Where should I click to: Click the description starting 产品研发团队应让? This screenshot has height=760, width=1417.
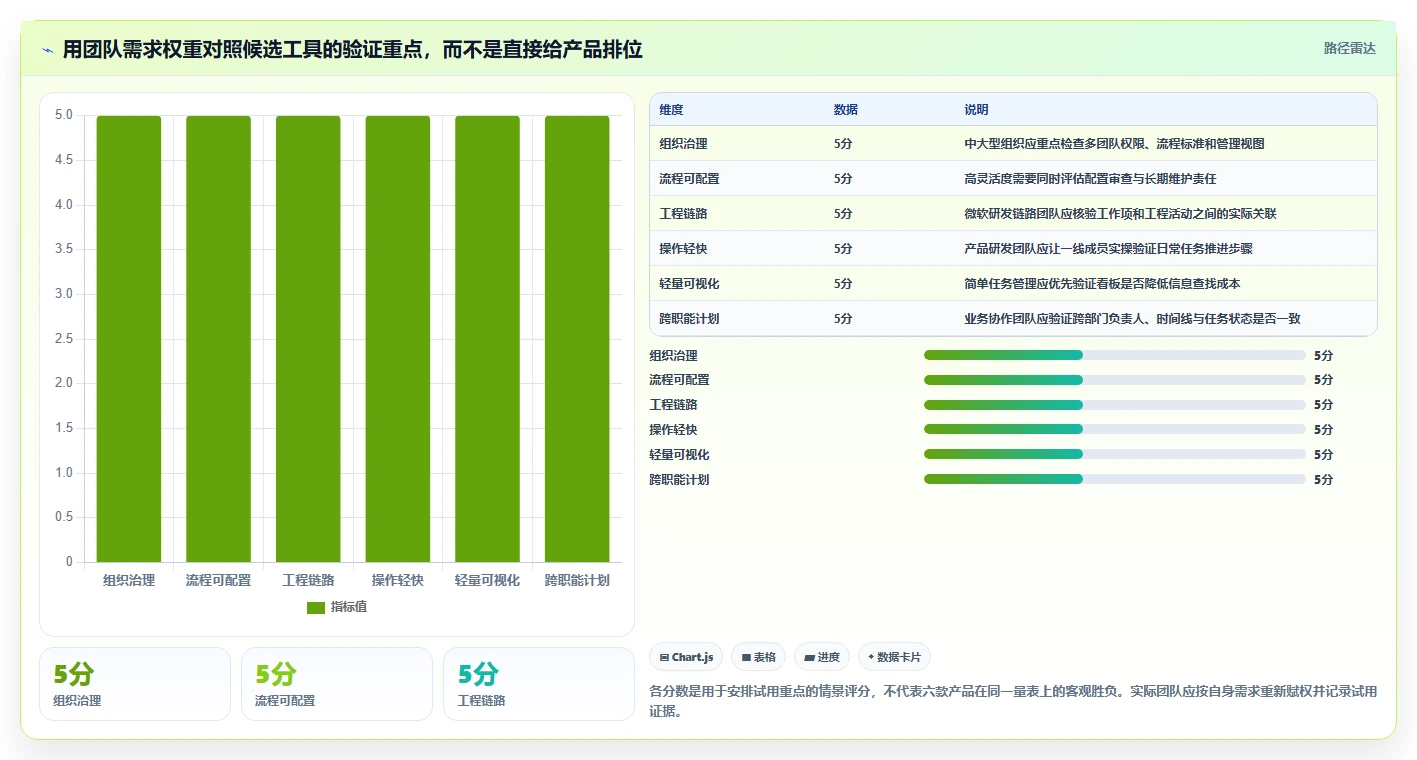pos(1108,249)
